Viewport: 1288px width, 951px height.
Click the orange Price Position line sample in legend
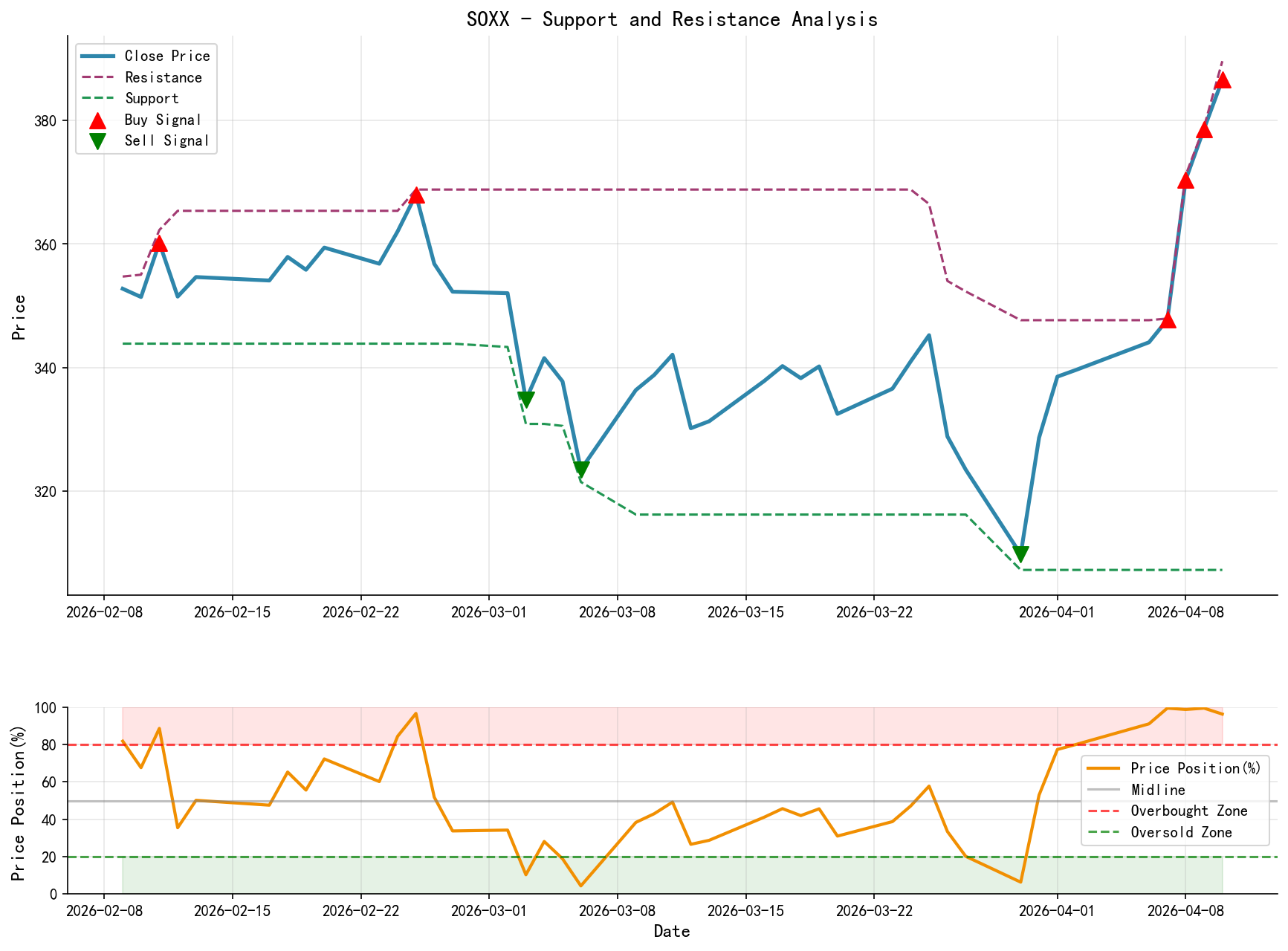[1103, 769]
